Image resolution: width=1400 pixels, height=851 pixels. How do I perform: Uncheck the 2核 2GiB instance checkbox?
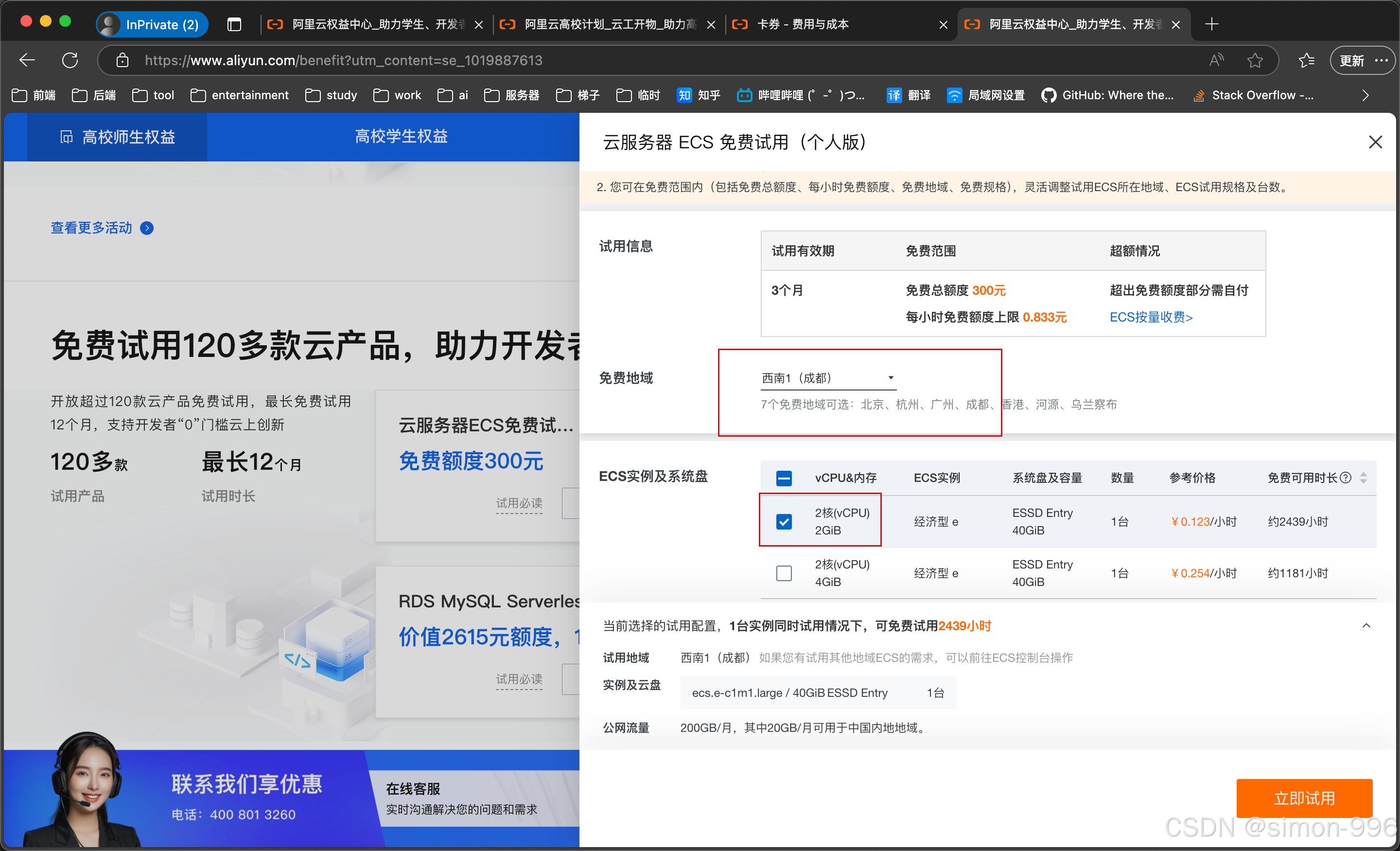[784, 521]
